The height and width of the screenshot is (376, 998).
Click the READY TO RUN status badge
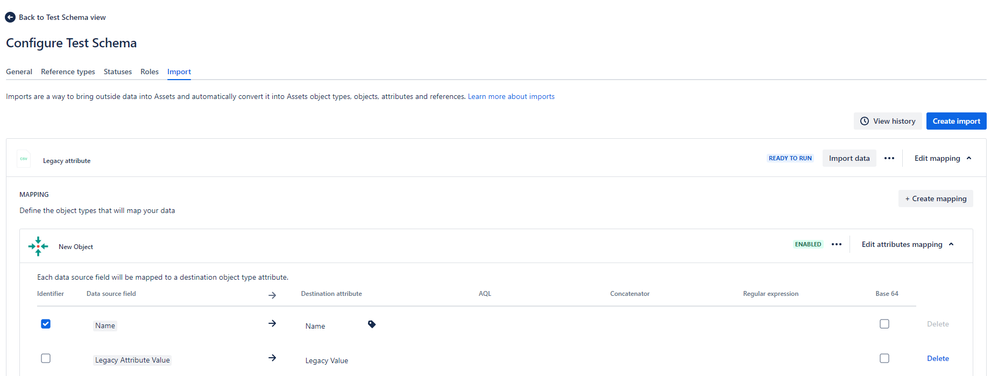pos(790,158)
